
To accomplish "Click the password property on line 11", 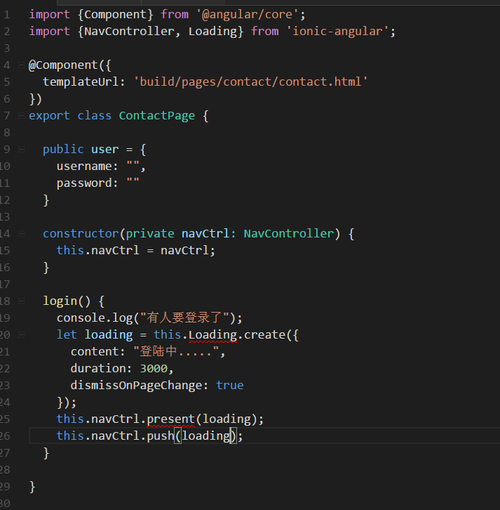I will click(84, 183).
